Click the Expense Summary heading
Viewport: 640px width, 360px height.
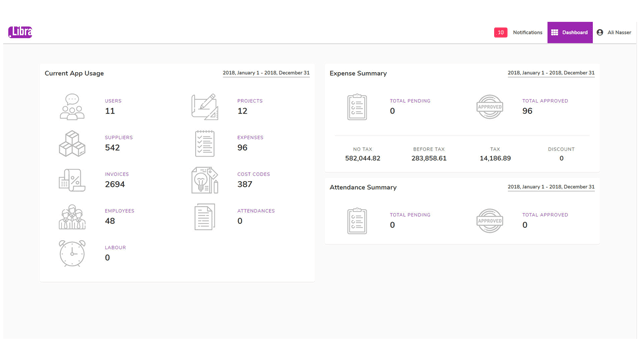click(358, 73)
